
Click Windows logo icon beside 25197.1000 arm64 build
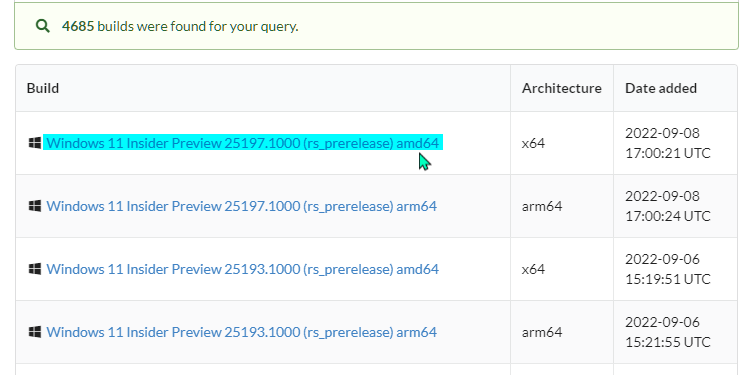tap(35, 206)
